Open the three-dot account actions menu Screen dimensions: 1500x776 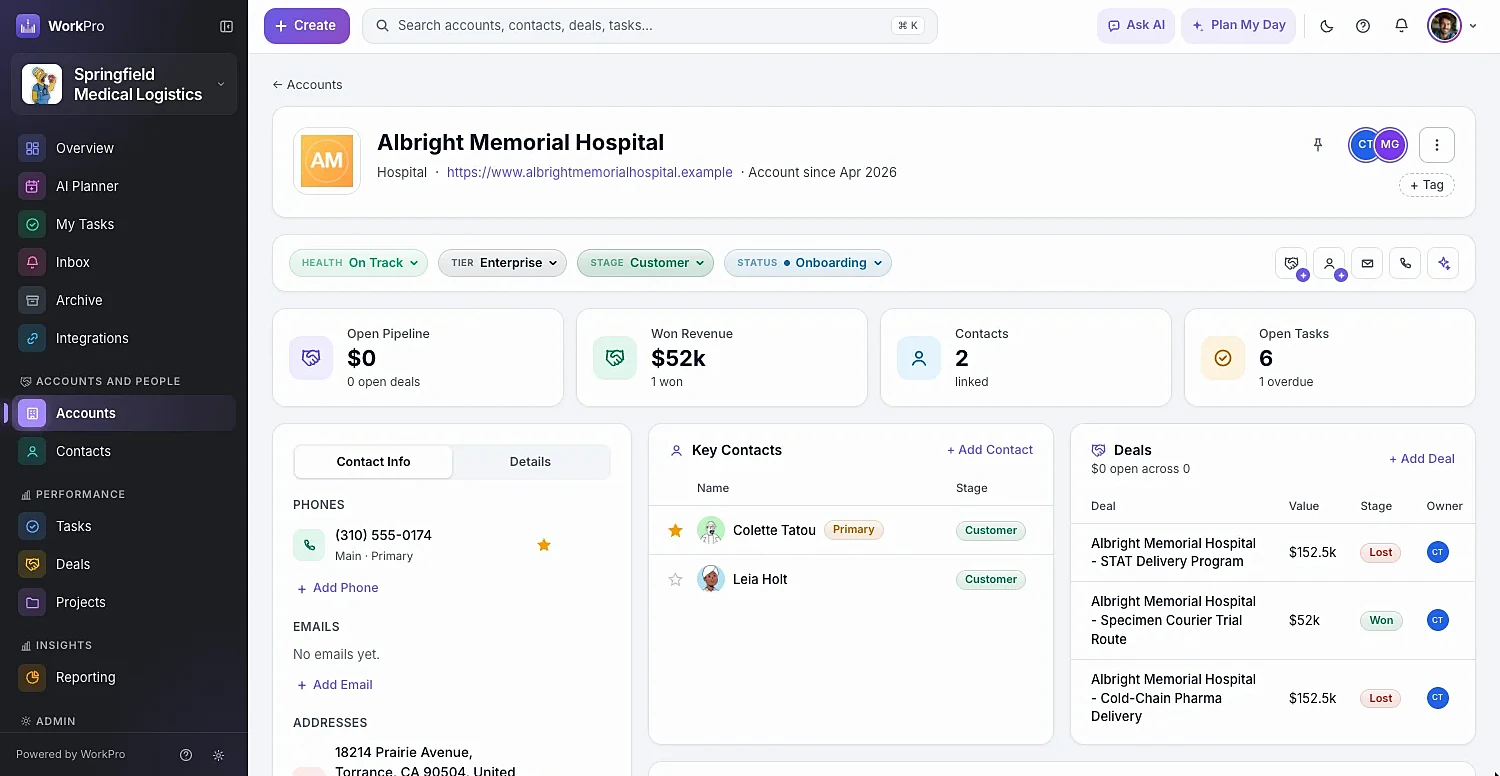click(1437, 145)
